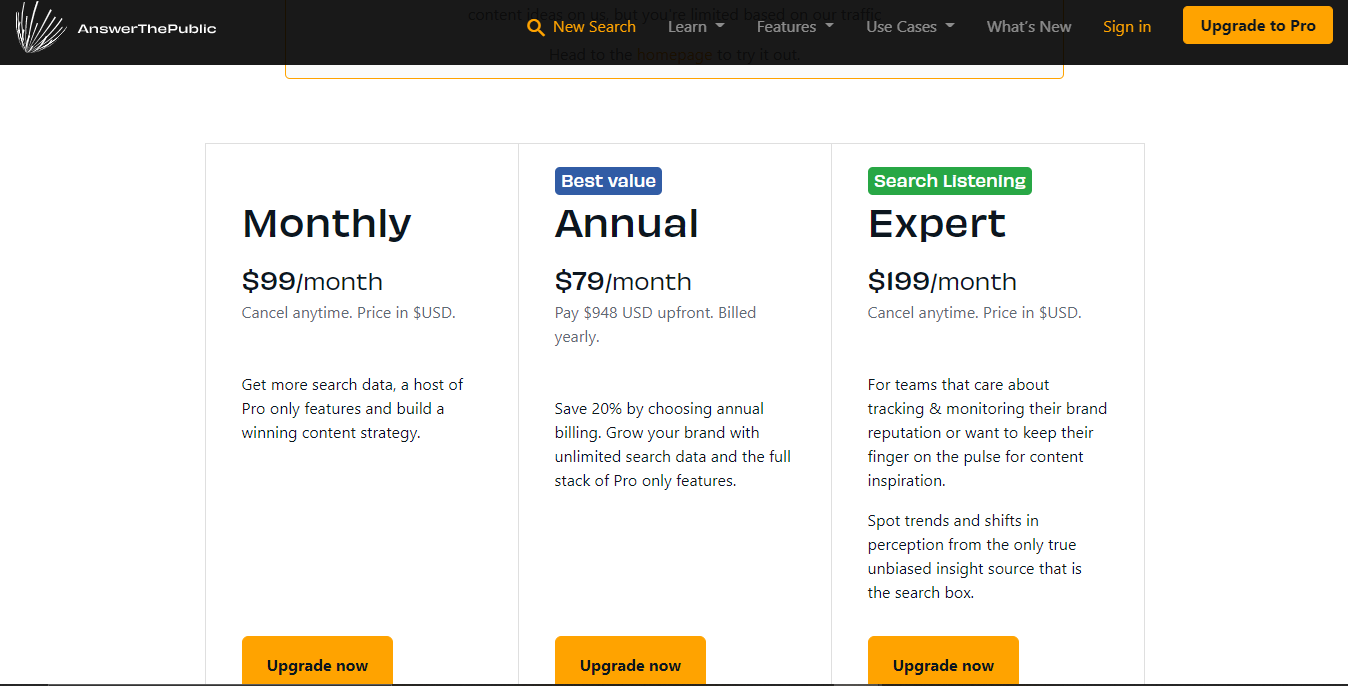Click 'Get more search data' description
This screenshot has height=686, width=1348.
(352, 409)
